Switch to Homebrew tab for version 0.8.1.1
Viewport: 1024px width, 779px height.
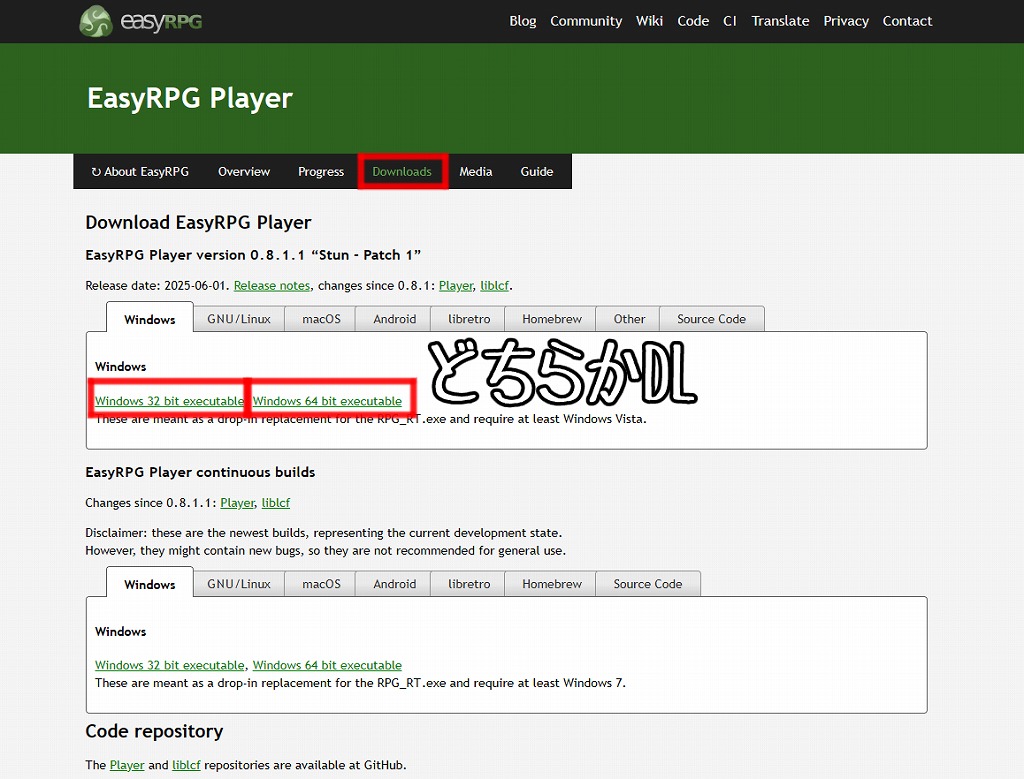tap(552, 319)
